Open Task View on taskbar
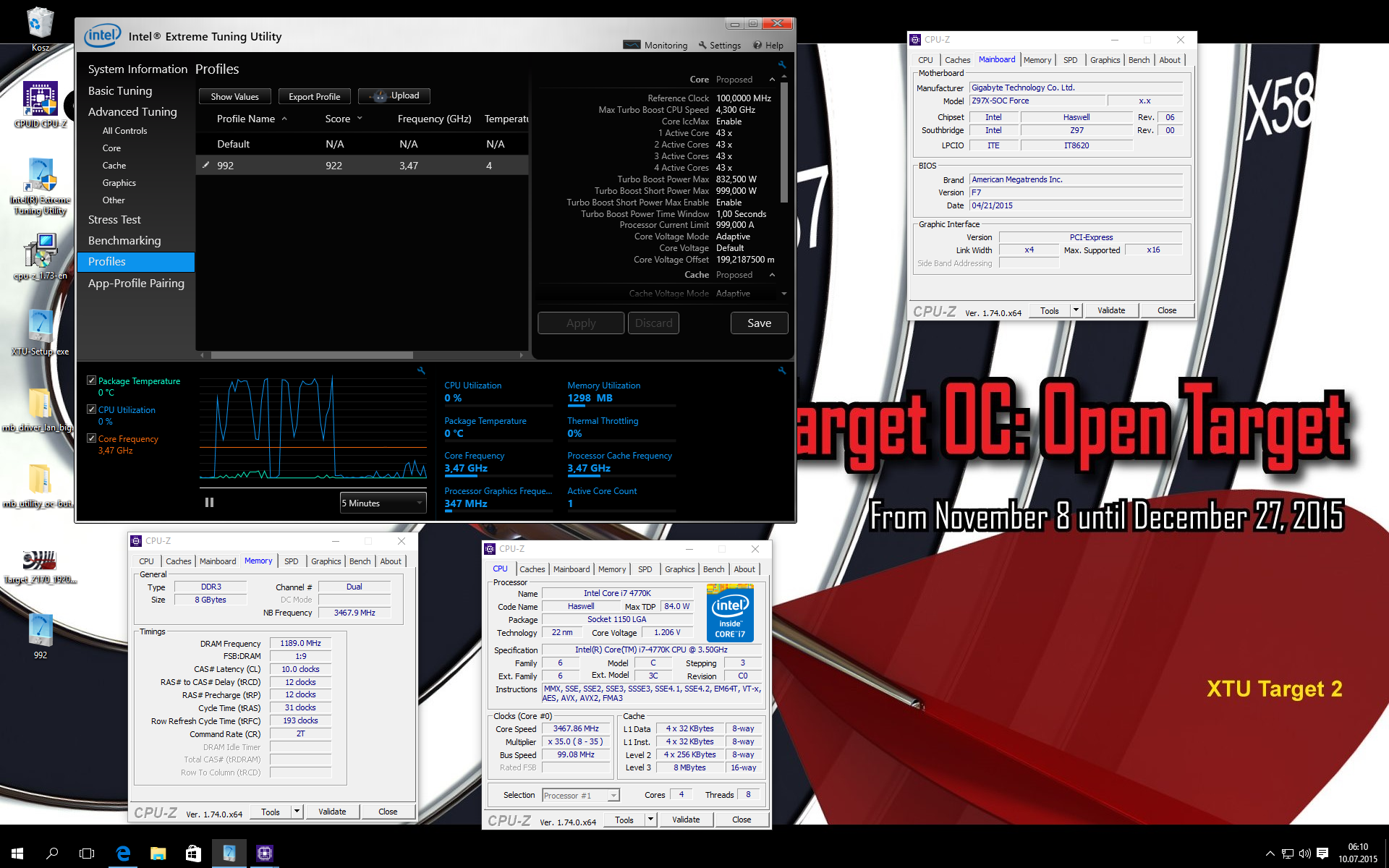The height and width of the screenshot is (868, 1389). [87, 854]
